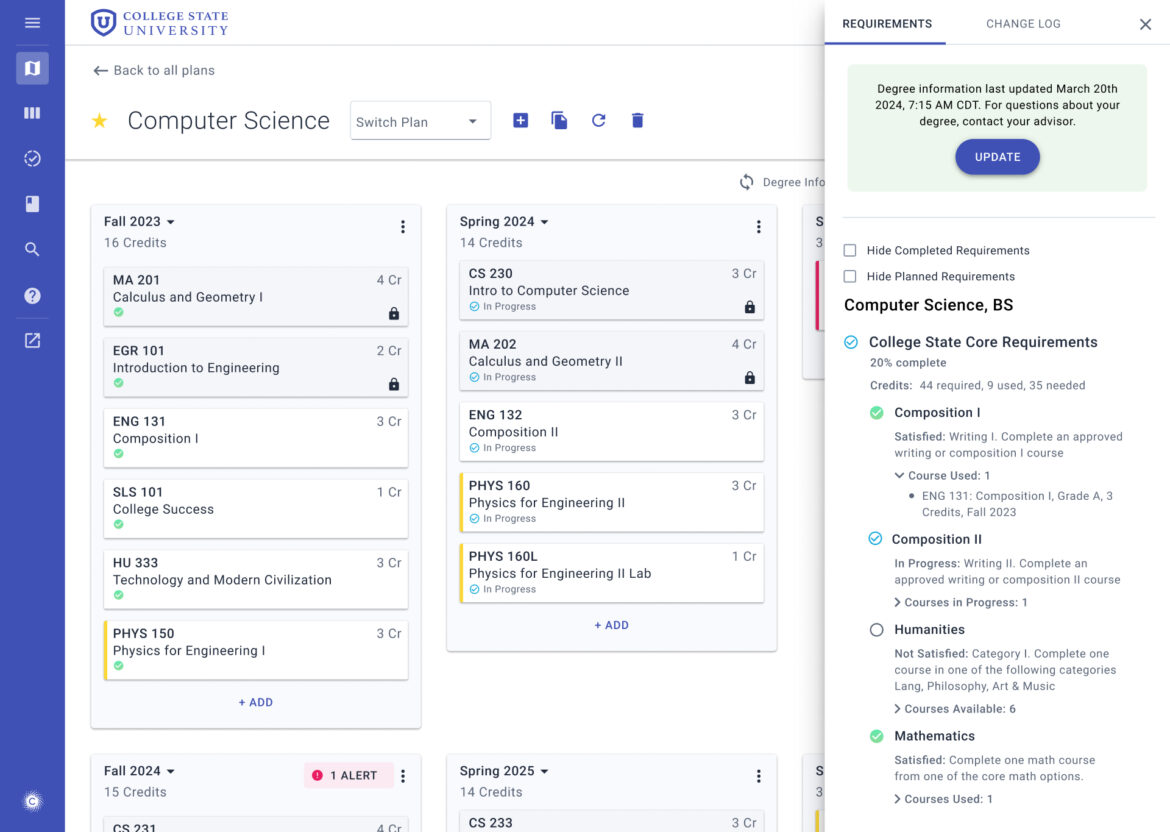Screen dimensions: 1170x832
Task: Open Spring 2025 three-dot options menu
Action: (x=759, y=776)
